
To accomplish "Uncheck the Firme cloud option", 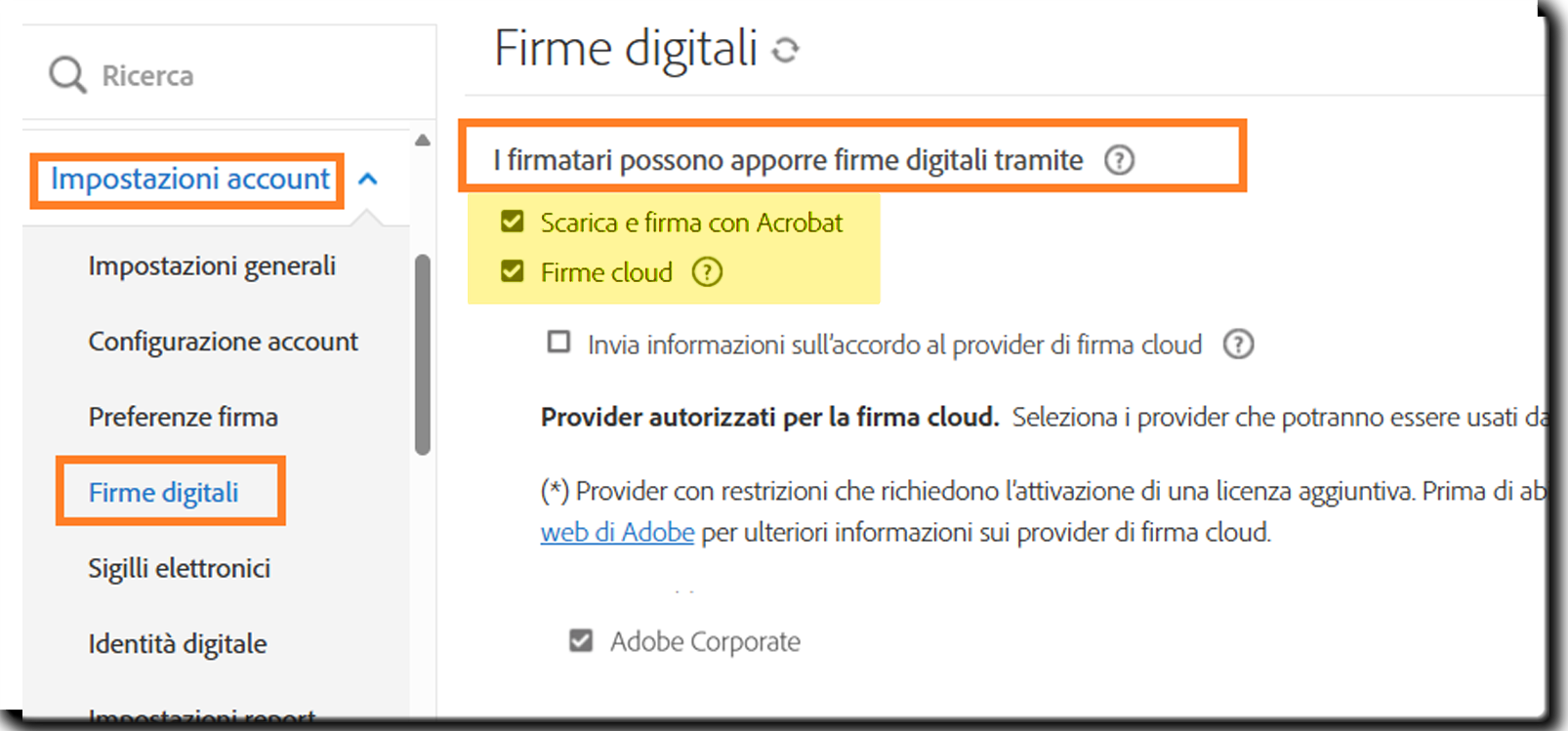I will click(x=512, y=272).
